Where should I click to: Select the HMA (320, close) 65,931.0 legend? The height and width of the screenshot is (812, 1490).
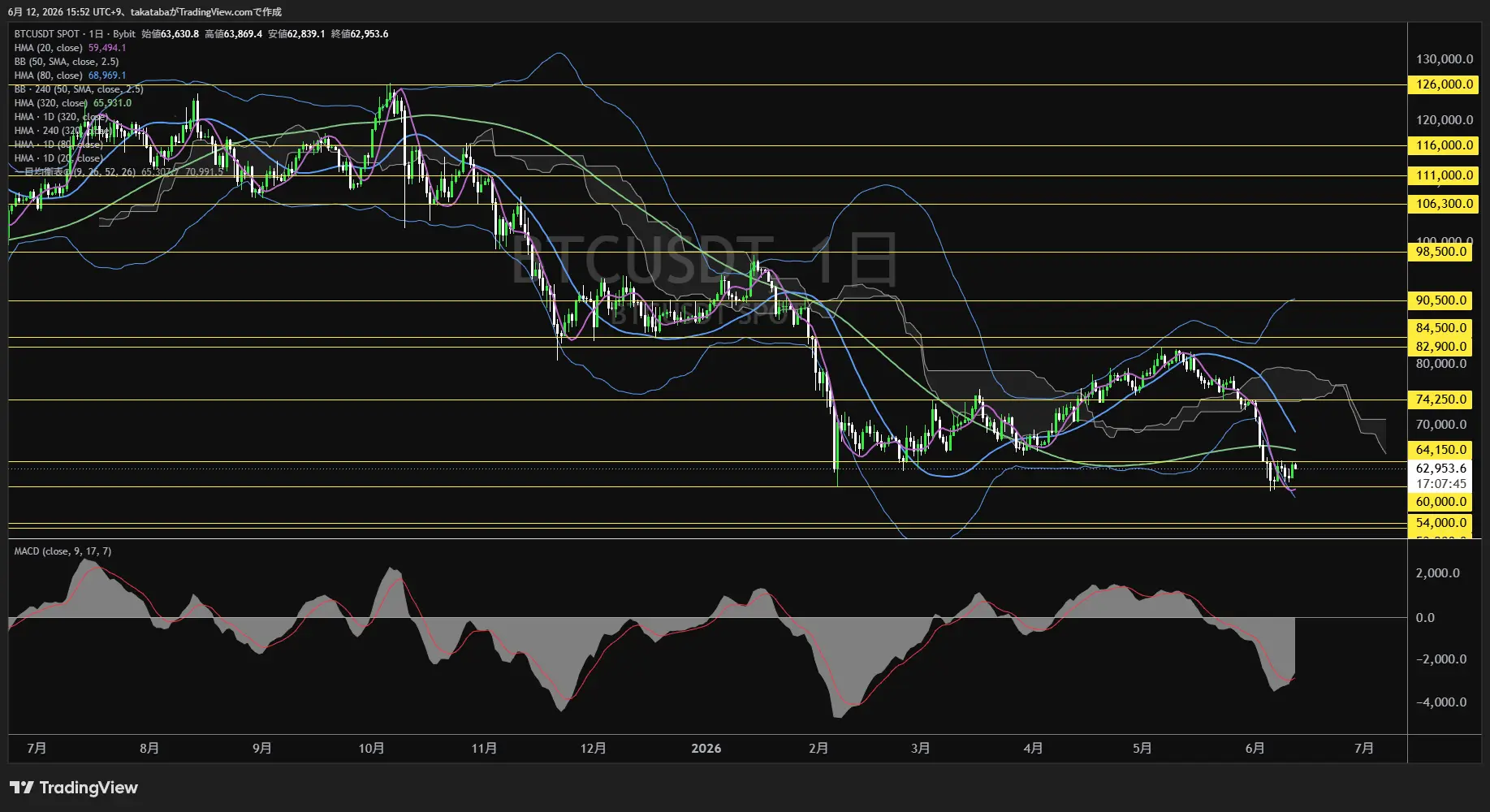click(x=72, y=103)
